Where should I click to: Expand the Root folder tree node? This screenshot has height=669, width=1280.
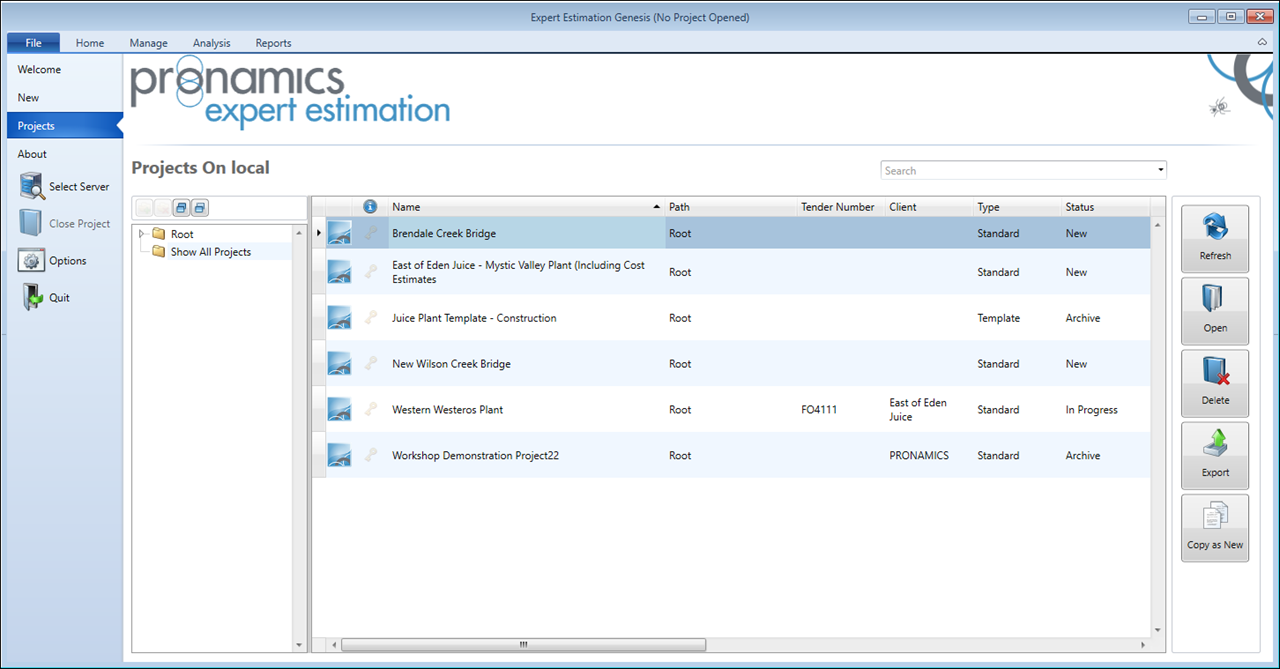[x=142, y=234]
